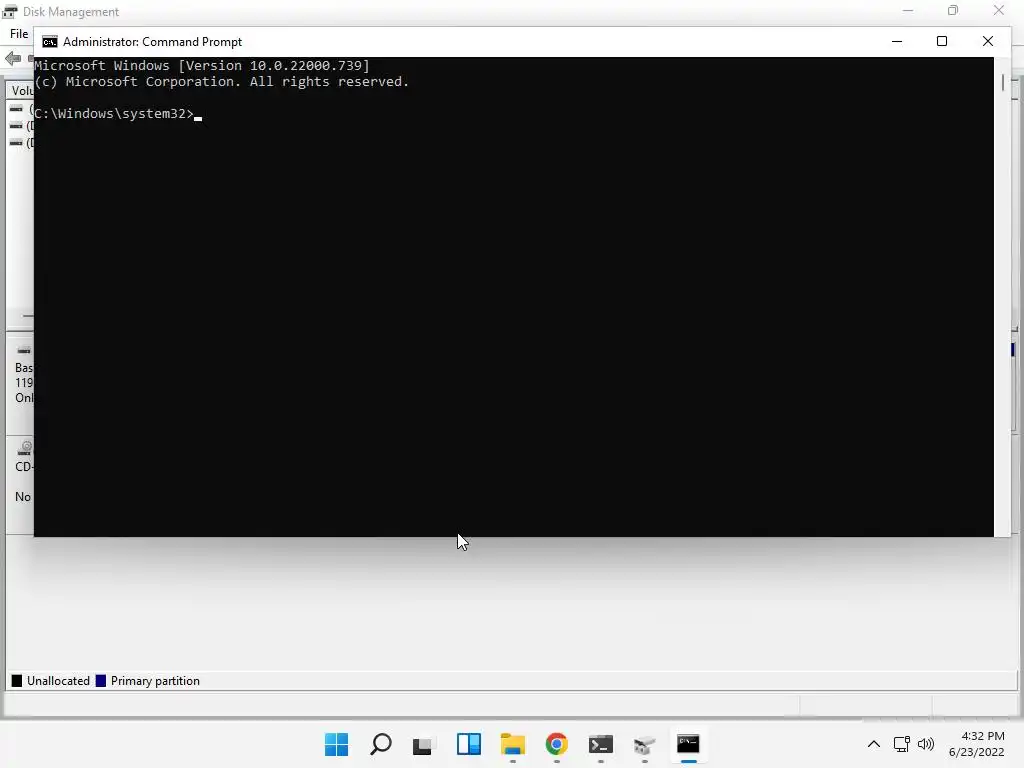
Task: Open volume control in system tray
Action: (925, 744)
